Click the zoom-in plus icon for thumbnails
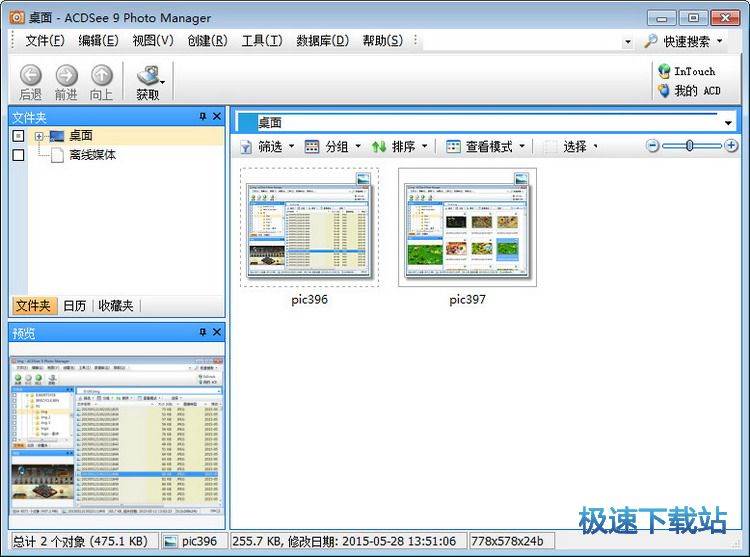Screen dimensions: 750x557 coord(731,146)
